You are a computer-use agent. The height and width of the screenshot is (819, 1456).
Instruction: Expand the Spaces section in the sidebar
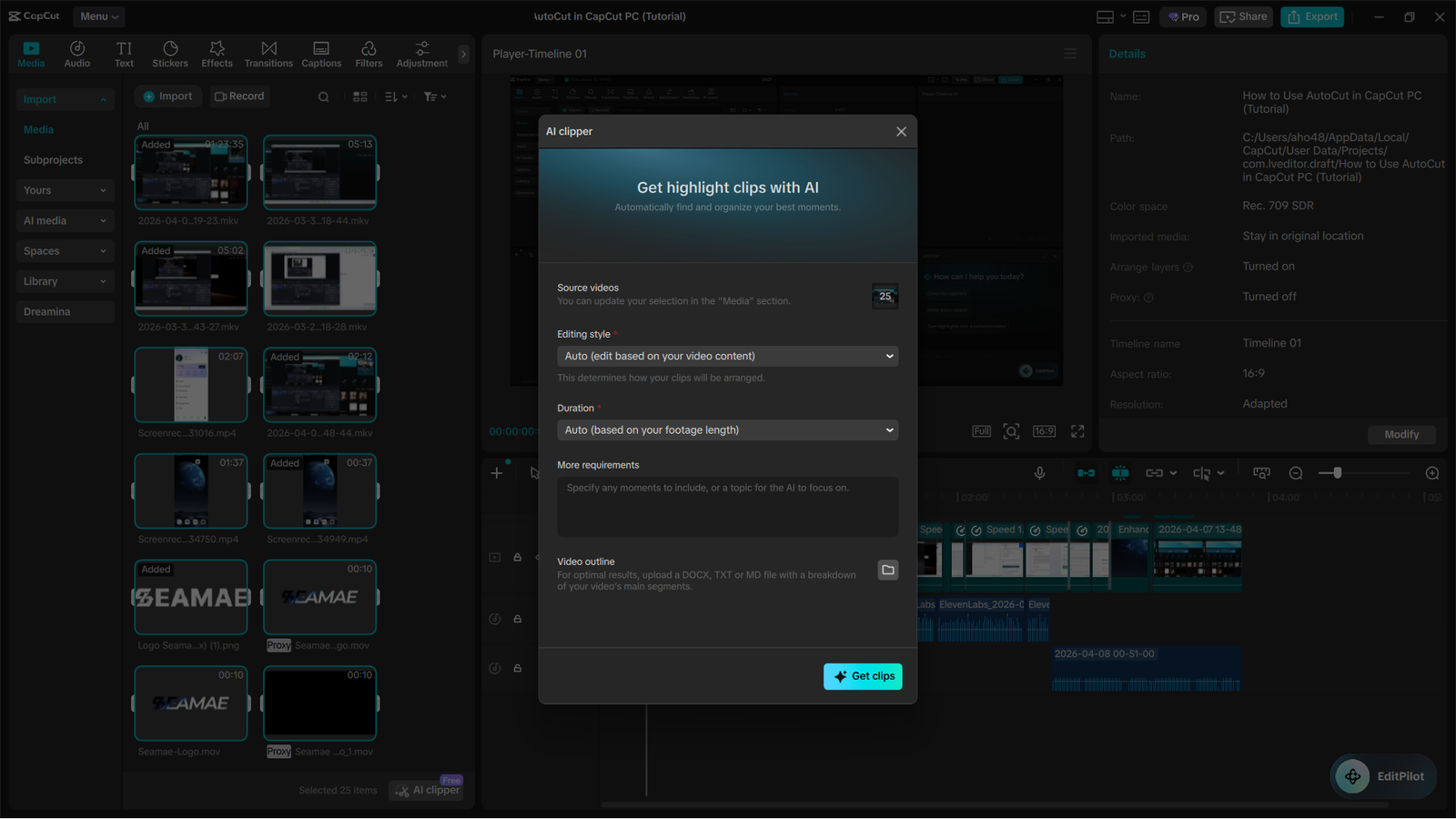click(65, 250)
